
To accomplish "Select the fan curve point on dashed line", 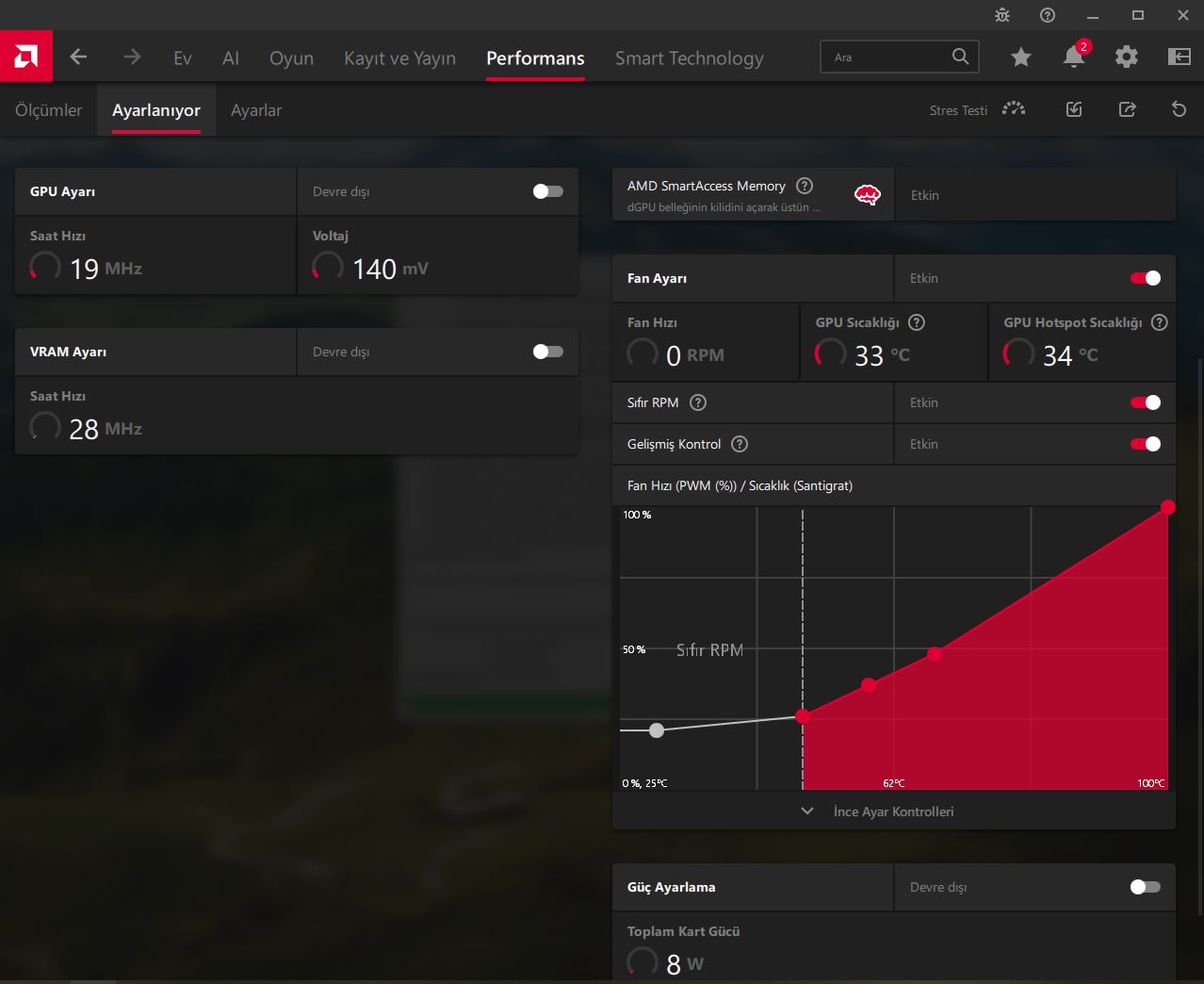I will (803, 716).
